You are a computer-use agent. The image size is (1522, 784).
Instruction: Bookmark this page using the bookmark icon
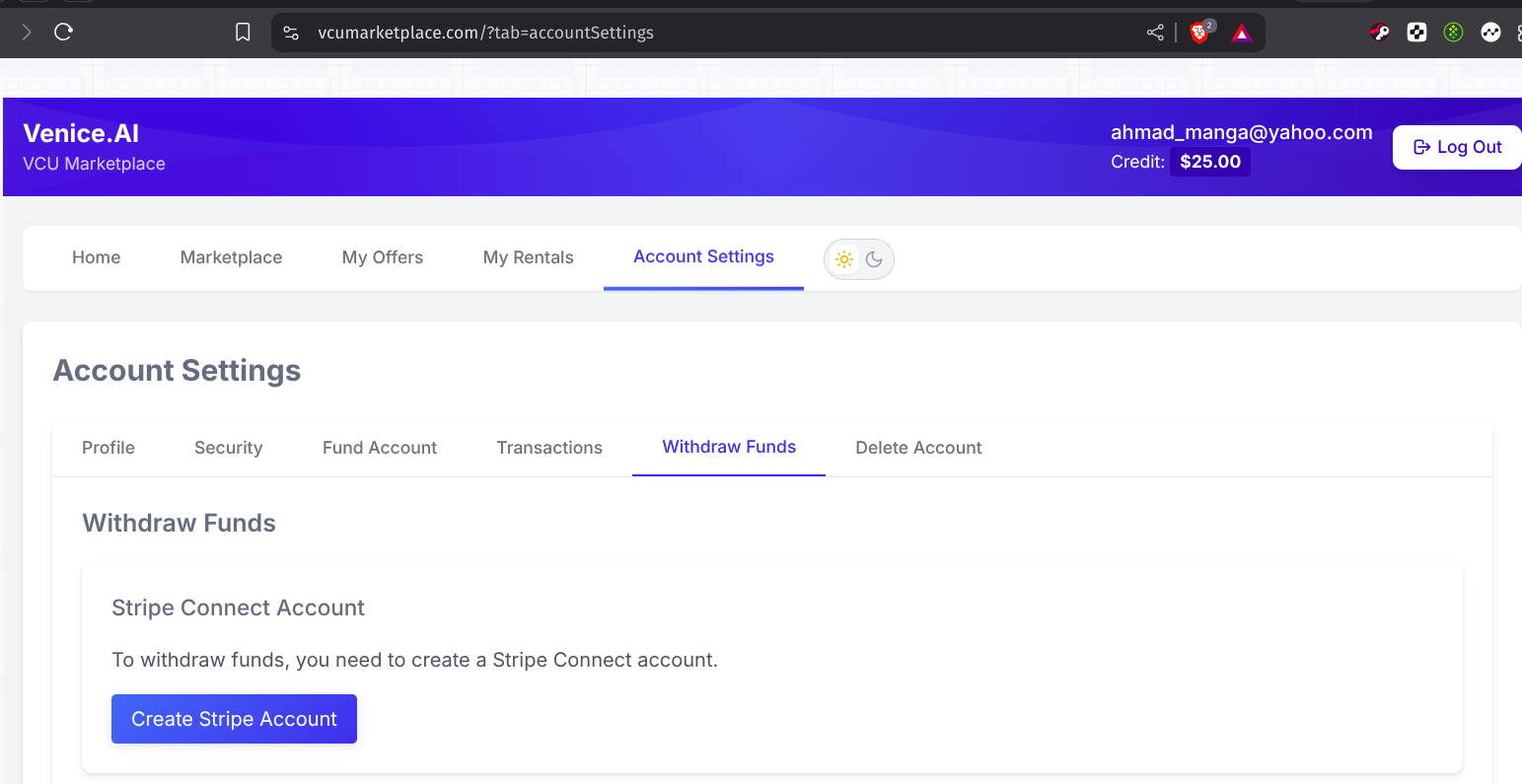243,33
